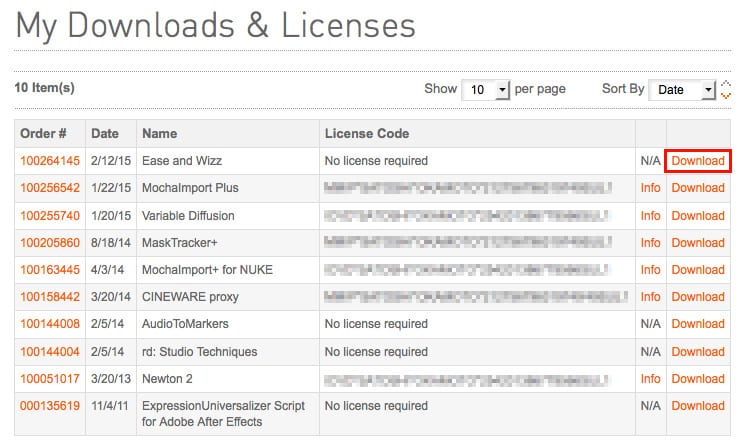Screen dimensions: 741x448
Task: Open order number 100158442
Action: 50,297
